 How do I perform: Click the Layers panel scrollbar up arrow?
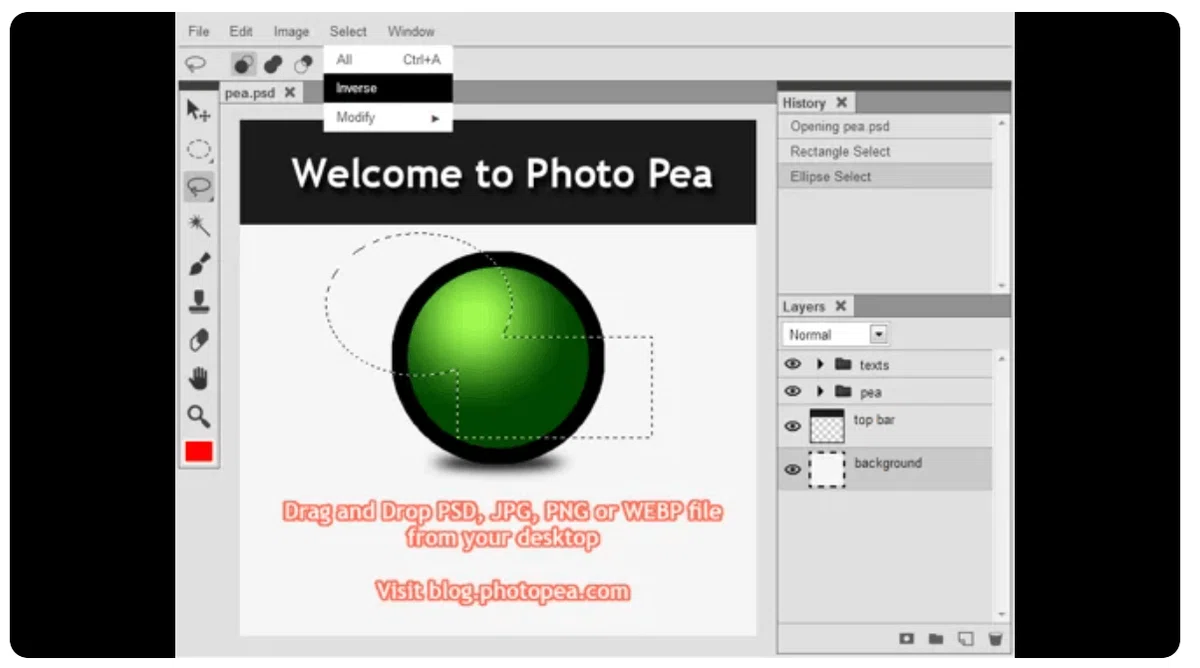point(1002,357)
